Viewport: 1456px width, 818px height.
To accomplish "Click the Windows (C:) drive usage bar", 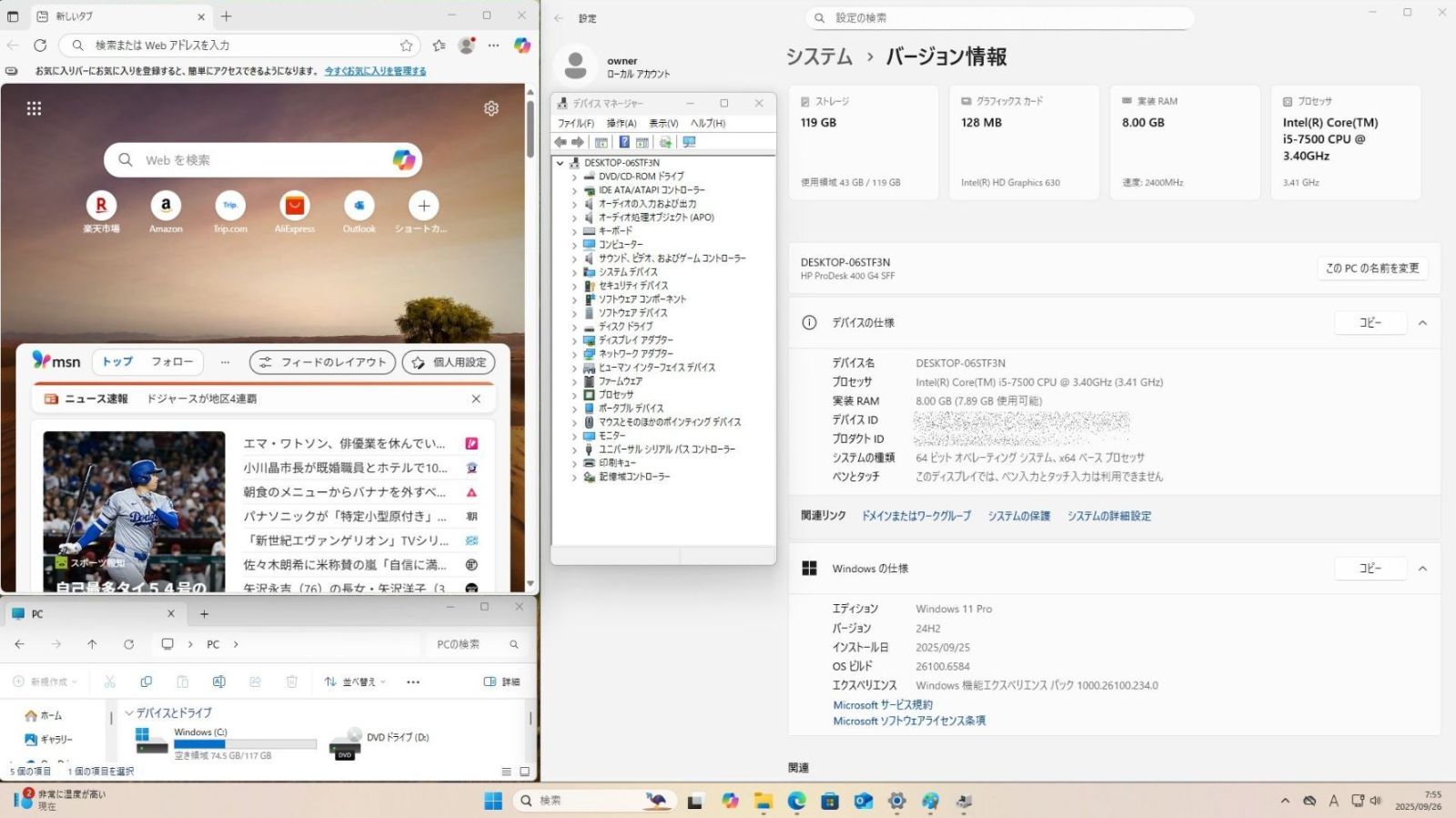I will pos(245,743).
